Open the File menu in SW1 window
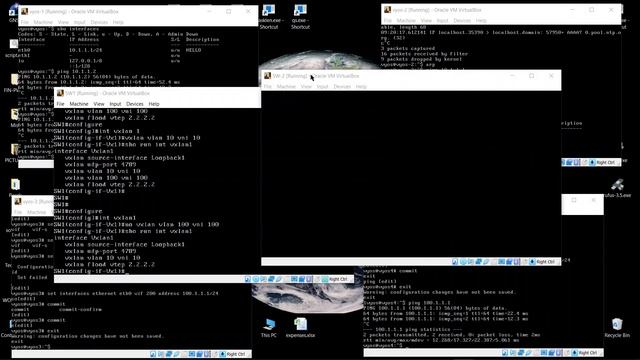 (60, 104)
